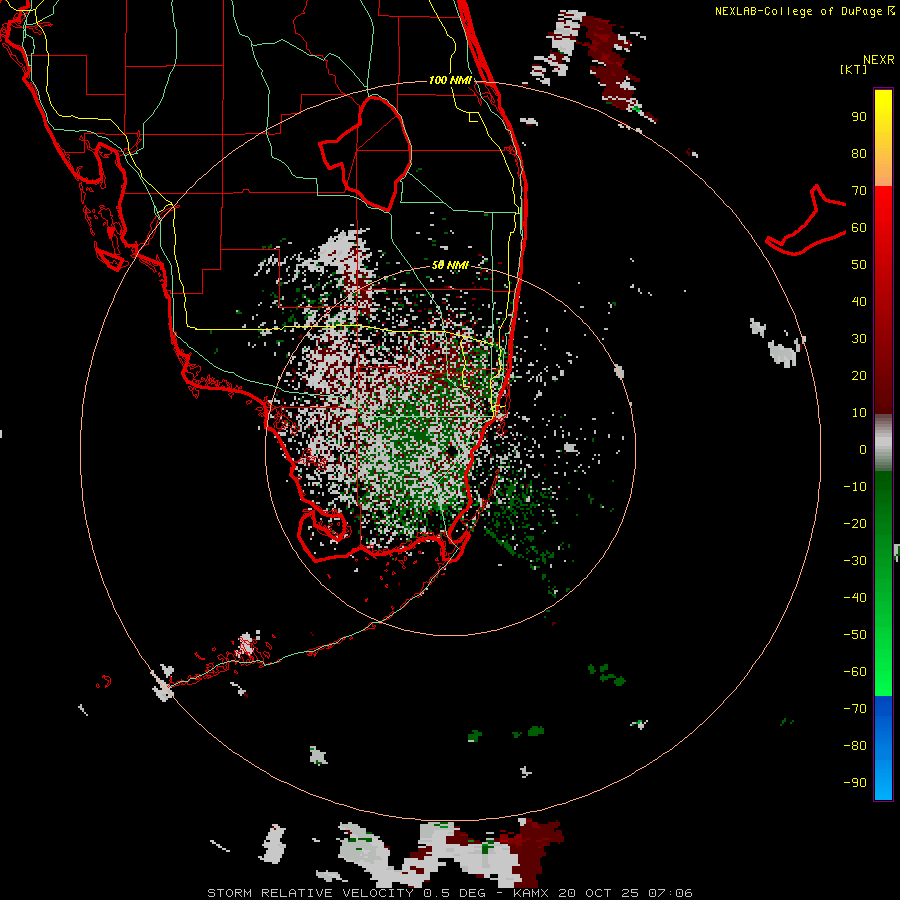Click the KAMX station identifier in caption

tap(531, 893)
